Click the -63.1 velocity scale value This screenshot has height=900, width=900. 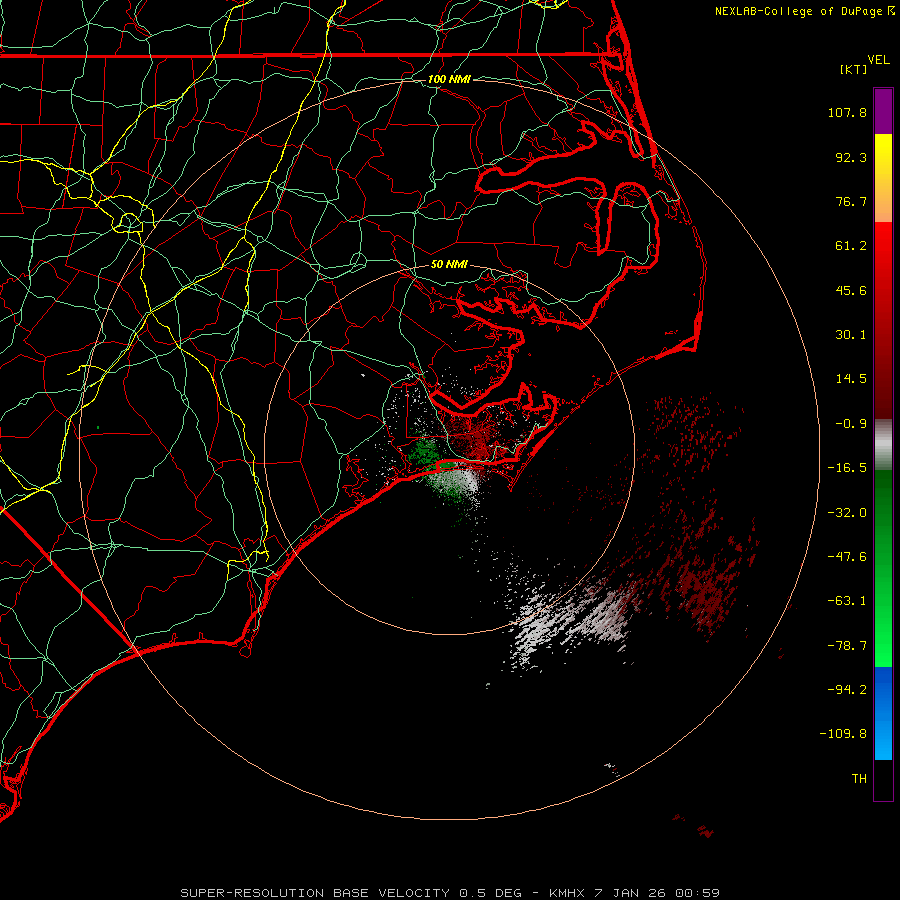point(847,601)
